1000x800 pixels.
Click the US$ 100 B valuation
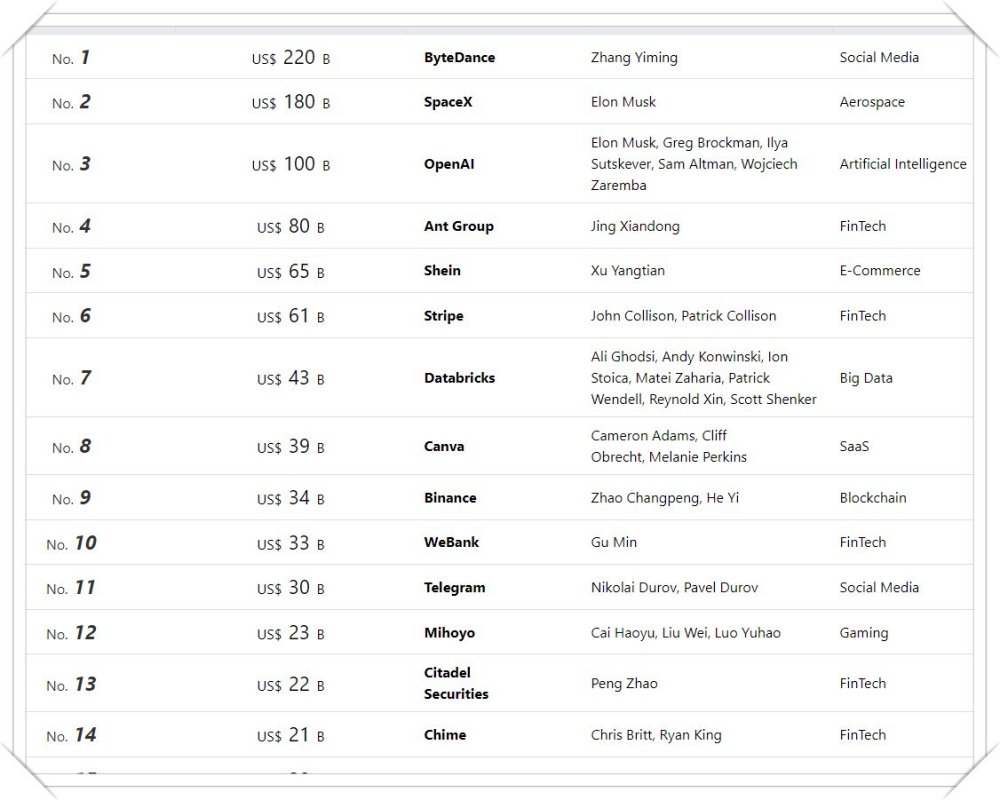coord(291,164)
